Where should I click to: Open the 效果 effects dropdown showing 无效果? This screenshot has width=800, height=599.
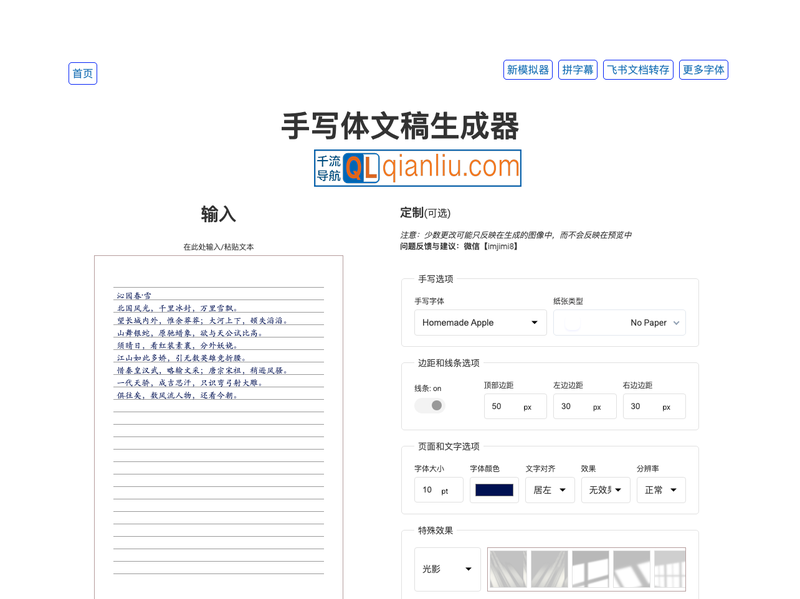pyautogui.click(x=604, y=490)
